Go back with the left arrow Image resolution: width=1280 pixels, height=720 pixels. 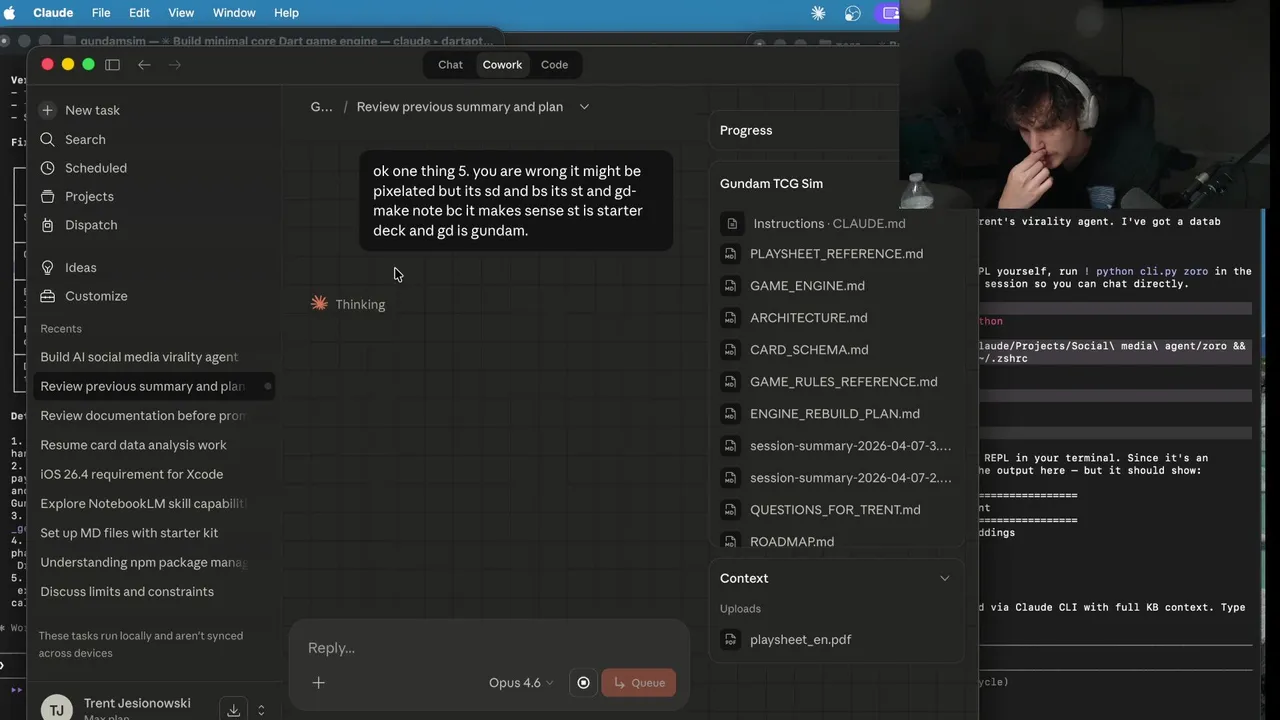(144, 64)
